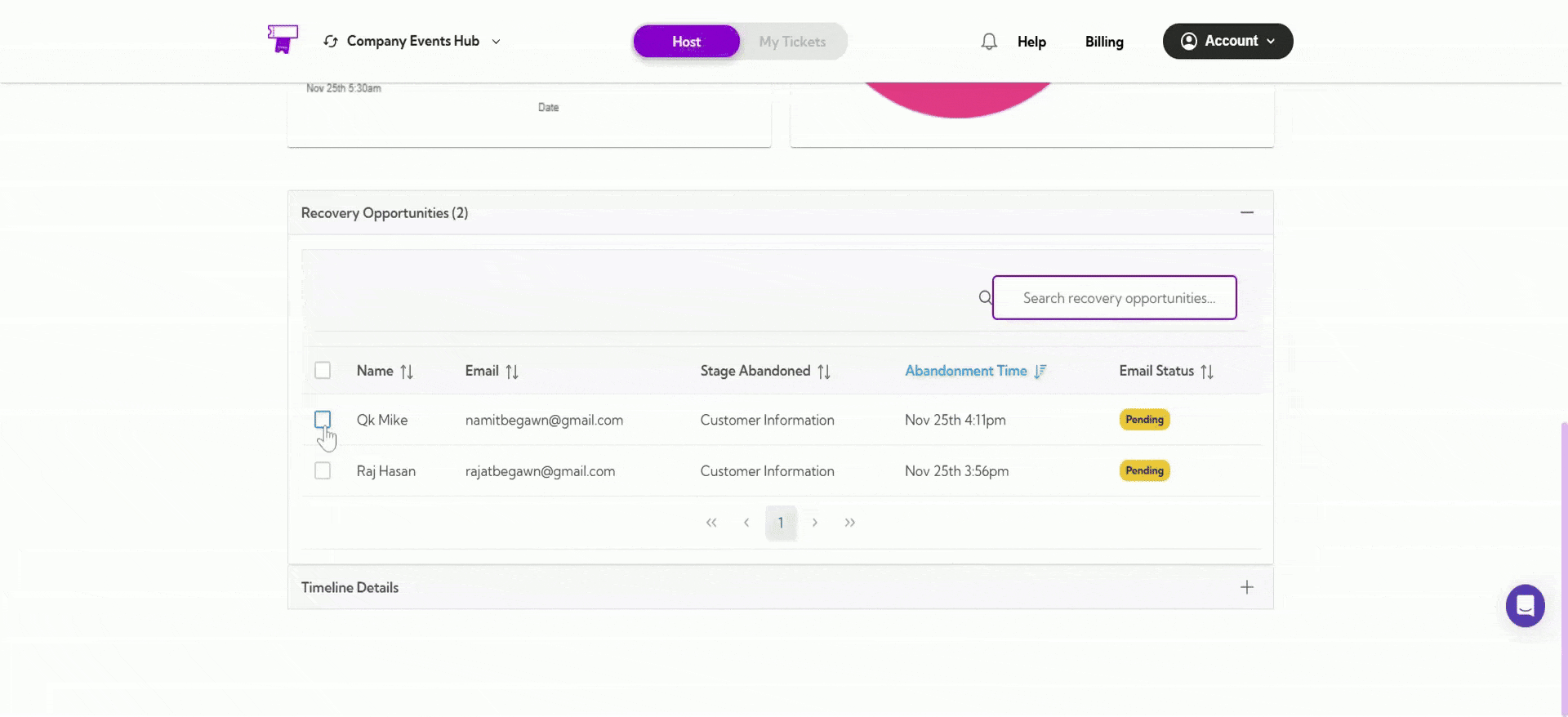Sort by Name column
Viewport: 1568px width, 717px height.
click(407, 372)
